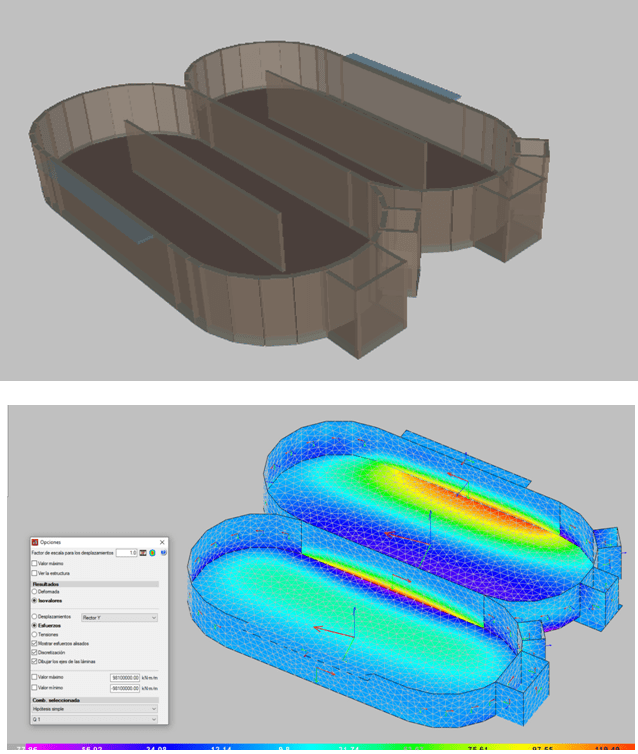Open the 'Q 1' load case dropdown
Screen dimensions: 638x754
coord(95,719)
